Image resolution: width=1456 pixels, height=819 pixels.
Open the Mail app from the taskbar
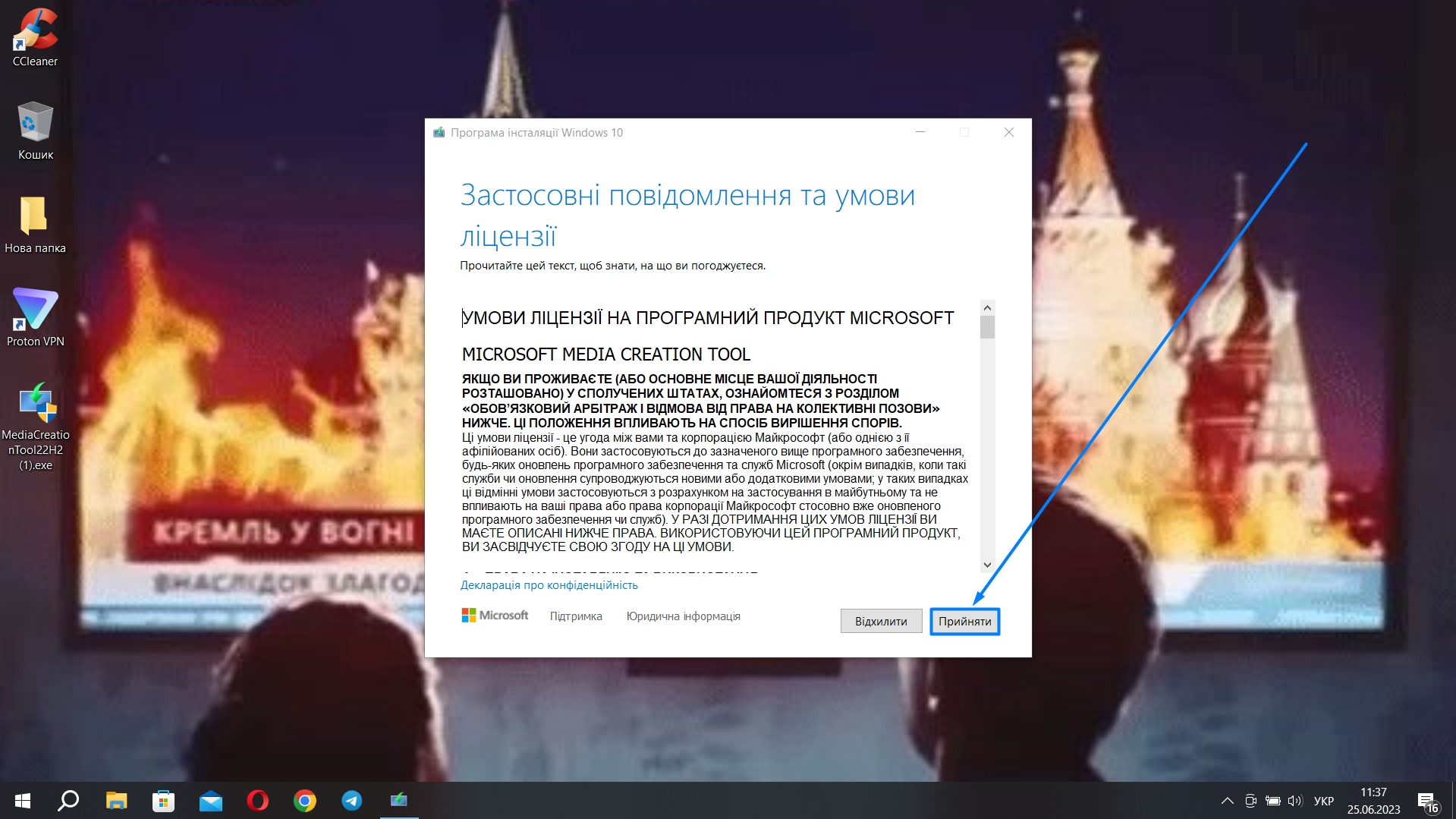pyautogui.click(x=210, y=801)
